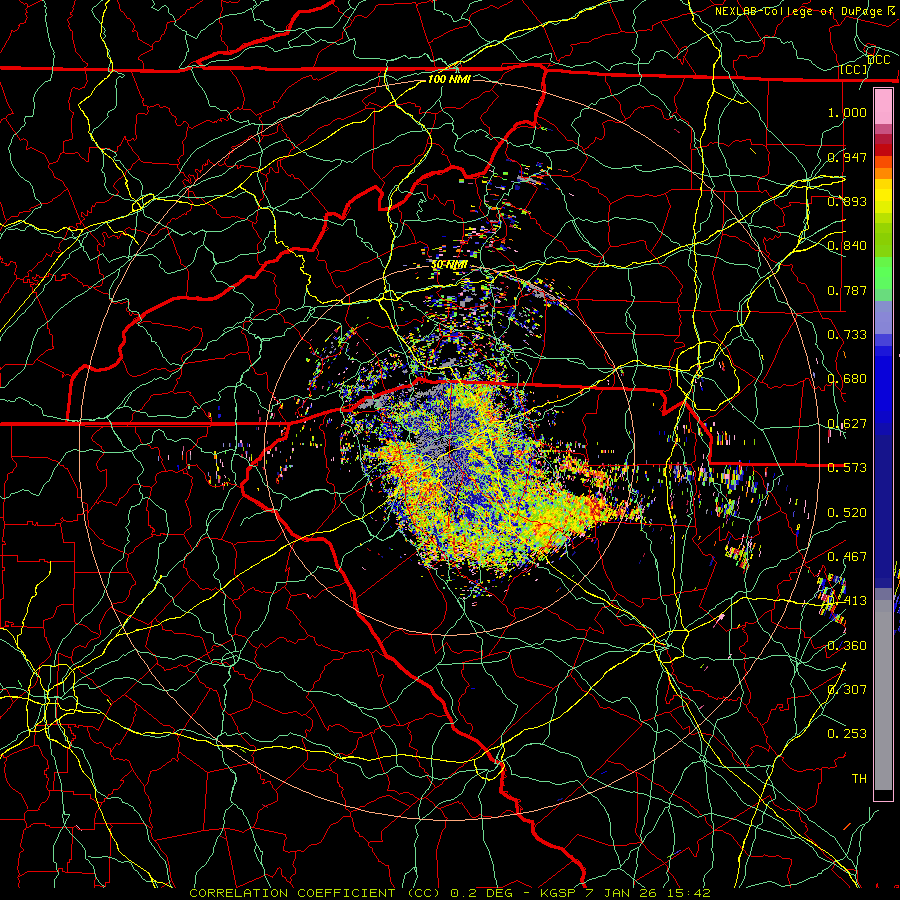Select the 0.467 scale value
The height and width of the screenshot is (900, 900).
click(847, 557)
